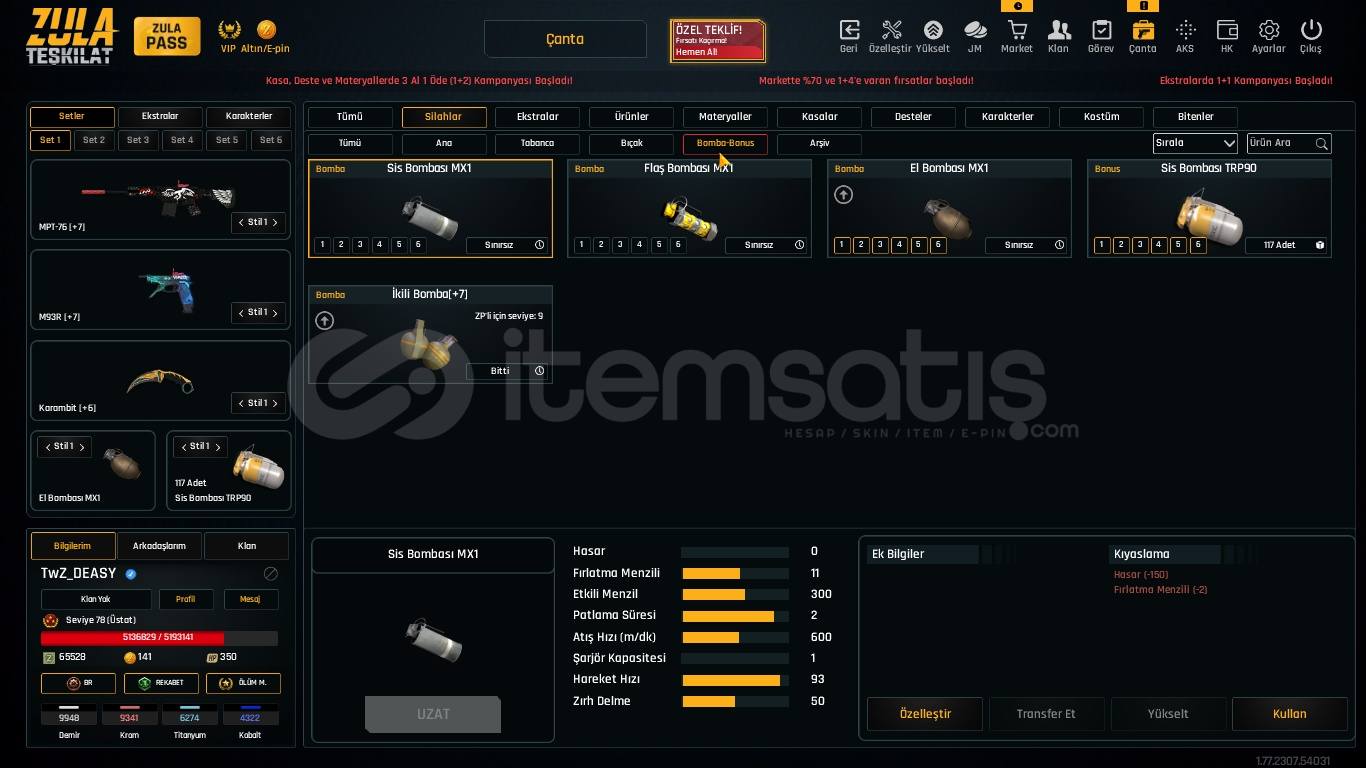Image resolution: width=1366 pixels, height=768 pixels.
Task: Next style arrow for Sis Bombası TRP90 slot
Action: [217, 446]
